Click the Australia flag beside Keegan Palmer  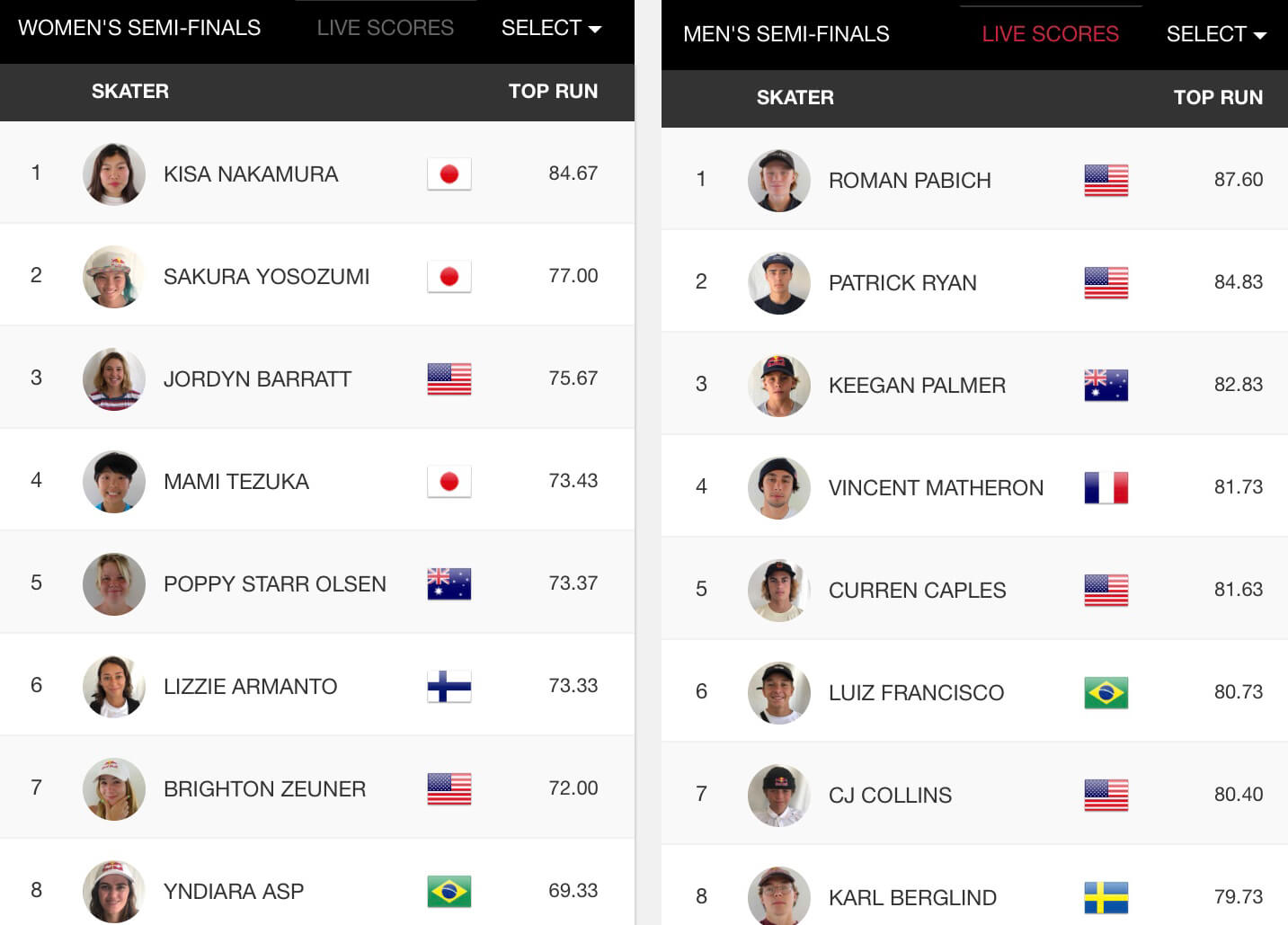click(1106, 386)
